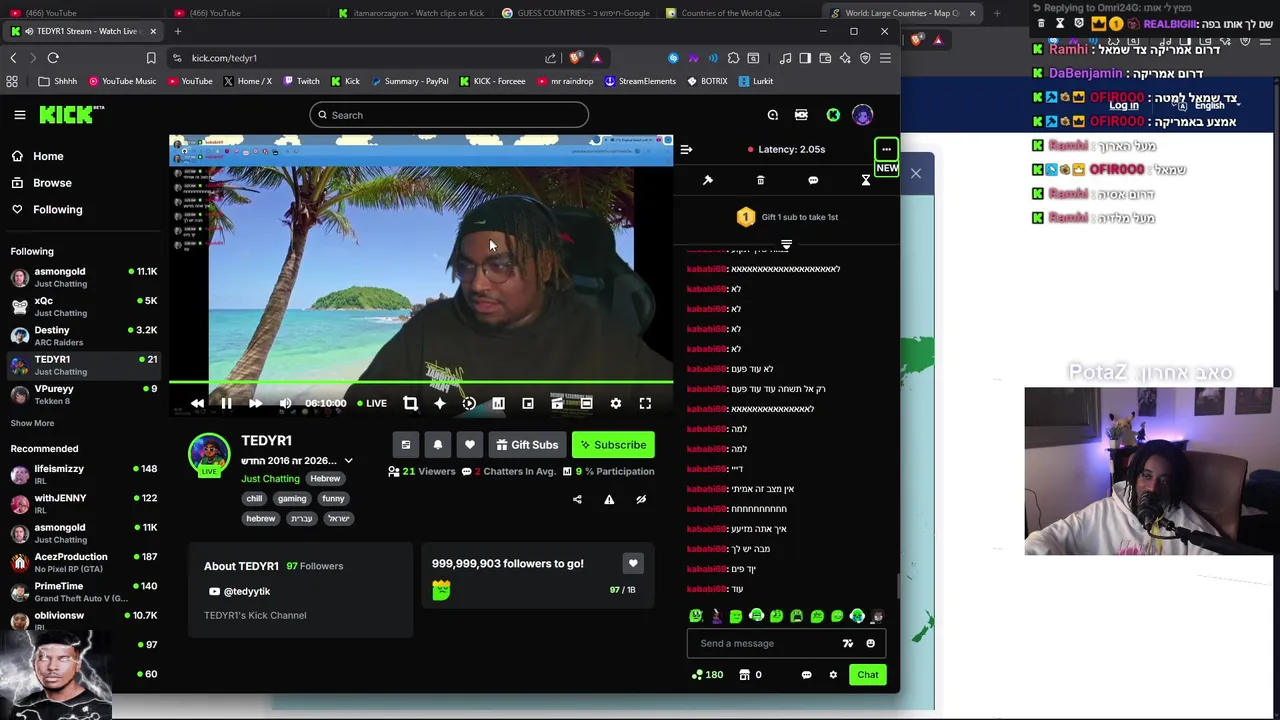Follow TEDYR1 with the heart button
Screen dimensions: 1280x720
coord(469,445)
